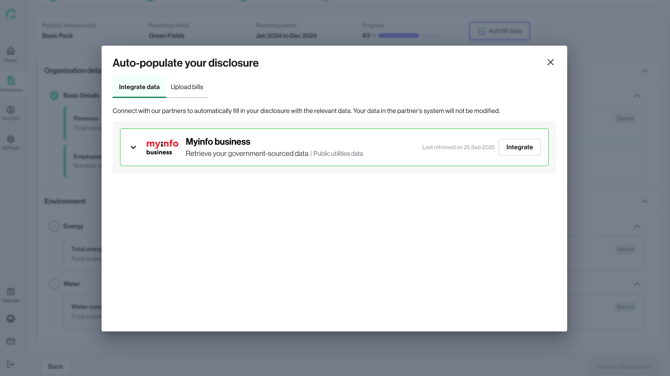Click the logout icon in the sidebar

click(x=11, y=364)
